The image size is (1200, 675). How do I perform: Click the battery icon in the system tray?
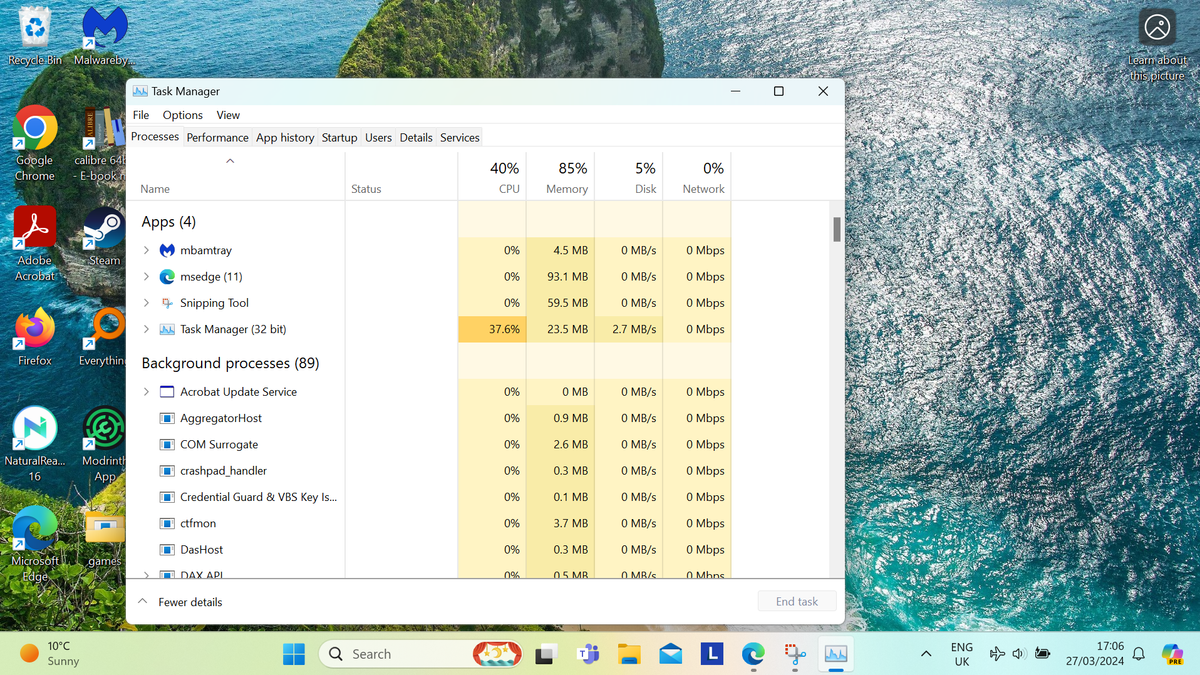coord(1042,653)
